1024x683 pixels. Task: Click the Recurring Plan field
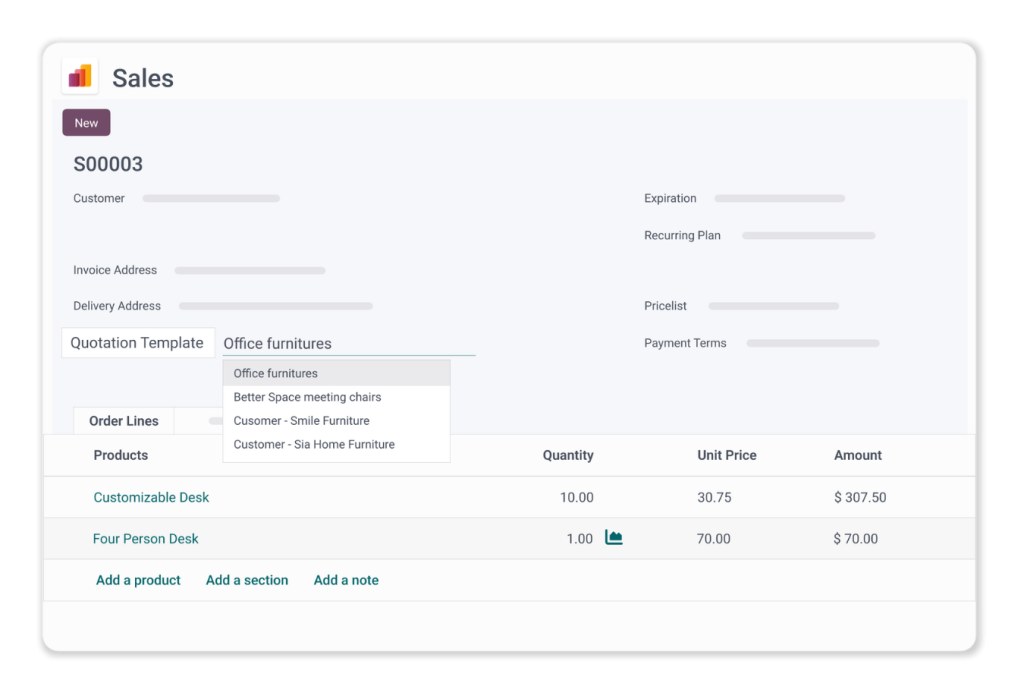[x=808, y=236]
